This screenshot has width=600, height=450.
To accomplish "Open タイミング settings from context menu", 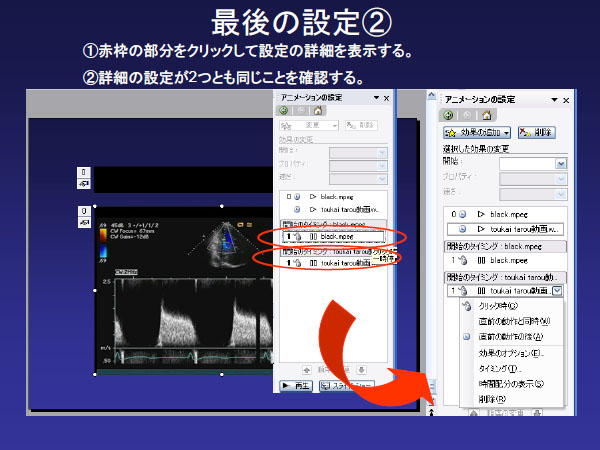I will coord(498,369).
